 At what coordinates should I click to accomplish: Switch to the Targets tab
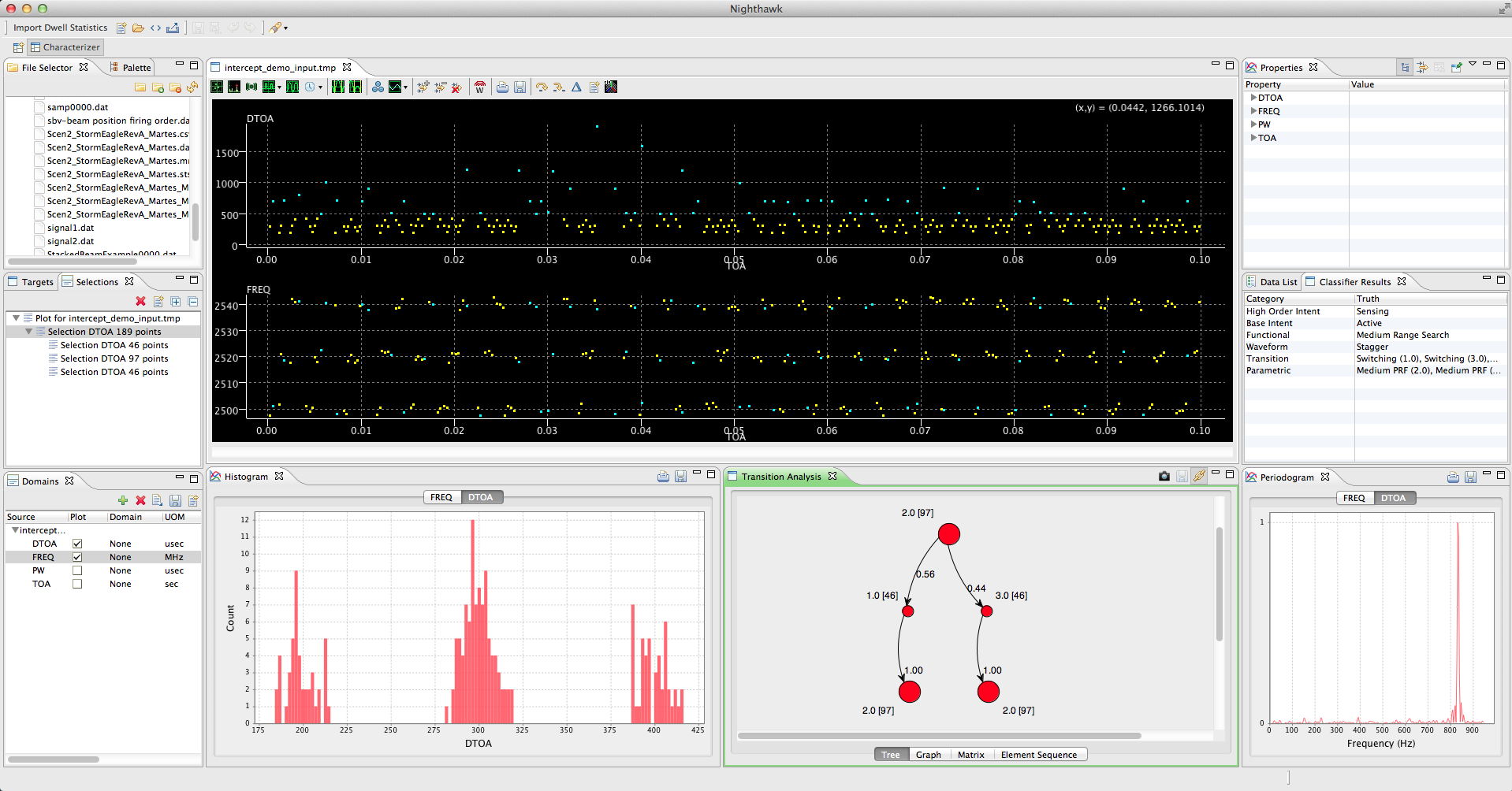(37, 282)
